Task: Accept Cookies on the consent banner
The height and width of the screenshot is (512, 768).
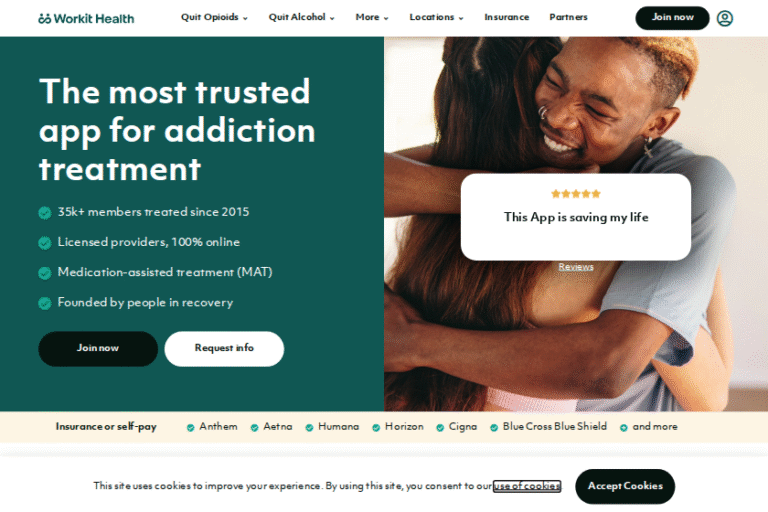Action: [625, 486]
